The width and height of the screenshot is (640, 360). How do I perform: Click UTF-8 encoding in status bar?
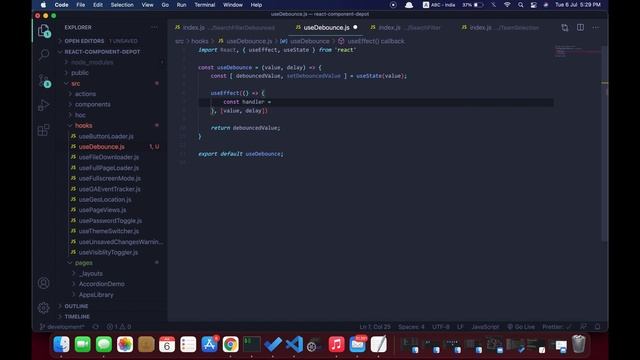tap(441, 327)
